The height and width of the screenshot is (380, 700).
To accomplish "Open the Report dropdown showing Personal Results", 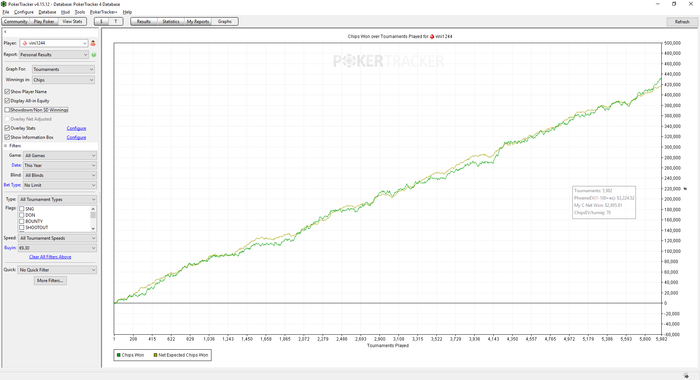I will [54, 54].
